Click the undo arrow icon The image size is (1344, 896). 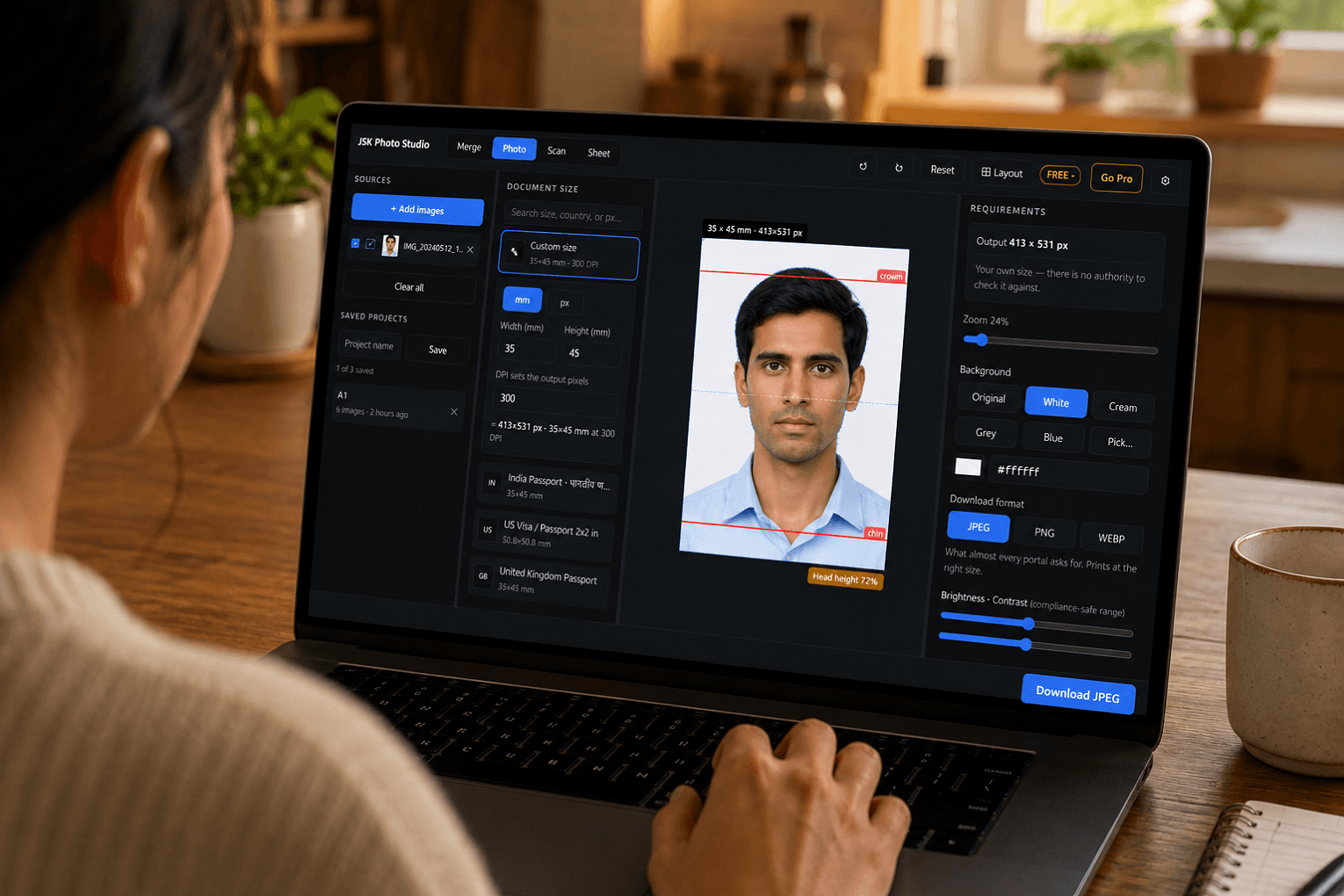pos(863,166)
